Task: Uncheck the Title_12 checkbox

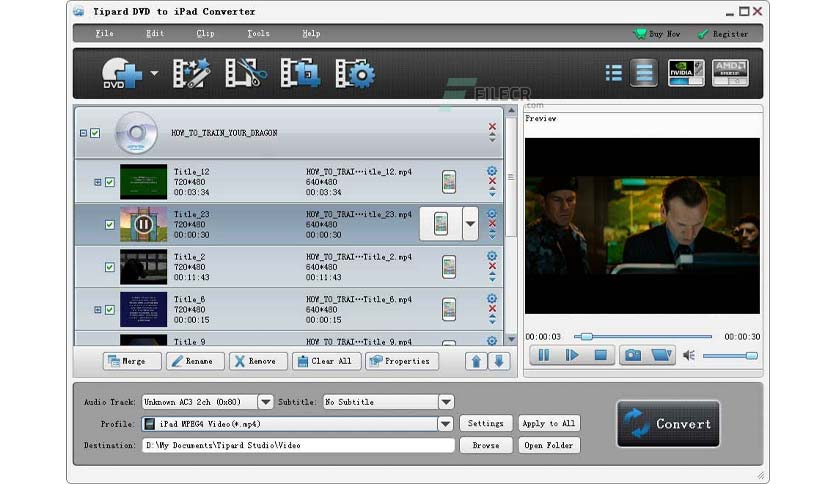Action: coord(109,182)
